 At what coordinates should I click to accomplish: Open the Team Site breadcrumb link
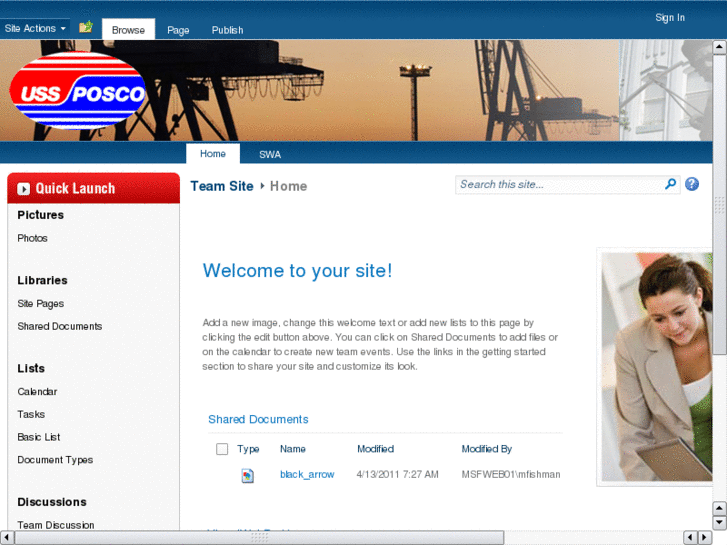tap(222, 186)
